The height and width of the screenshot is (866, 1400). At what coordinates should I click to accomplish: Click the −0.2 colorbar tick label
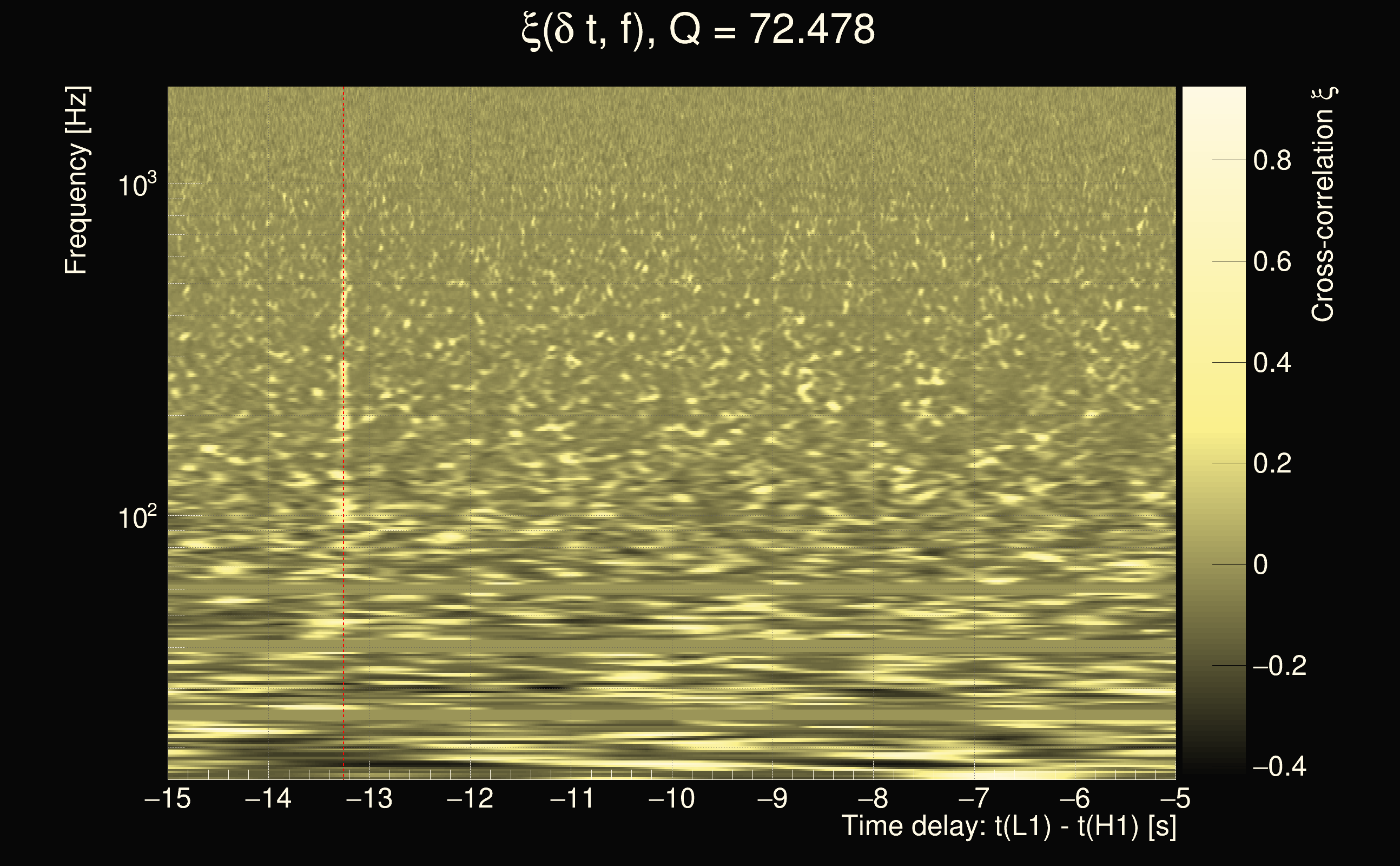tap(1279, 666)
